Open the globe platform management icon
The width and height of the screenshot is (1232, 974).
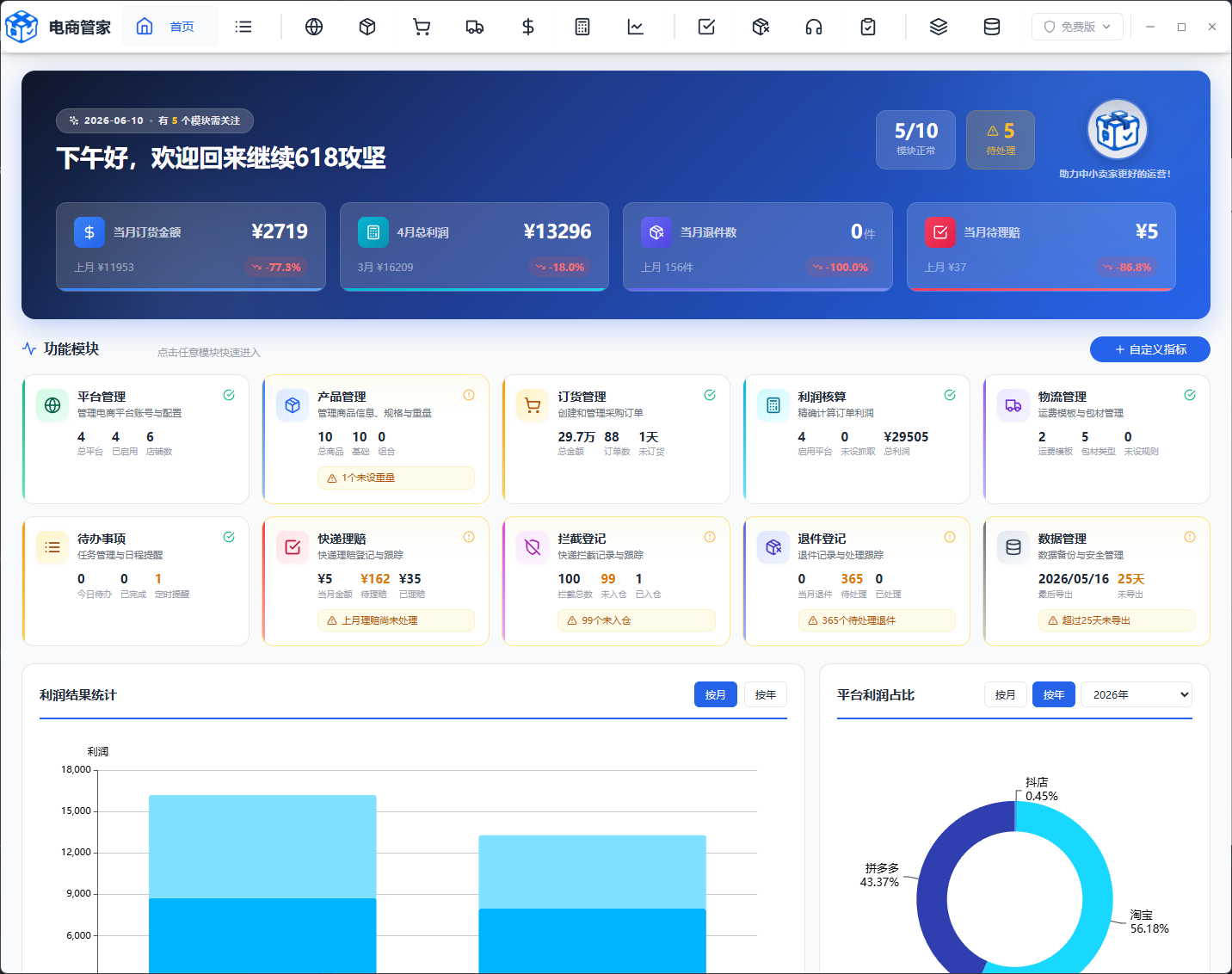[x=314, y=27]
